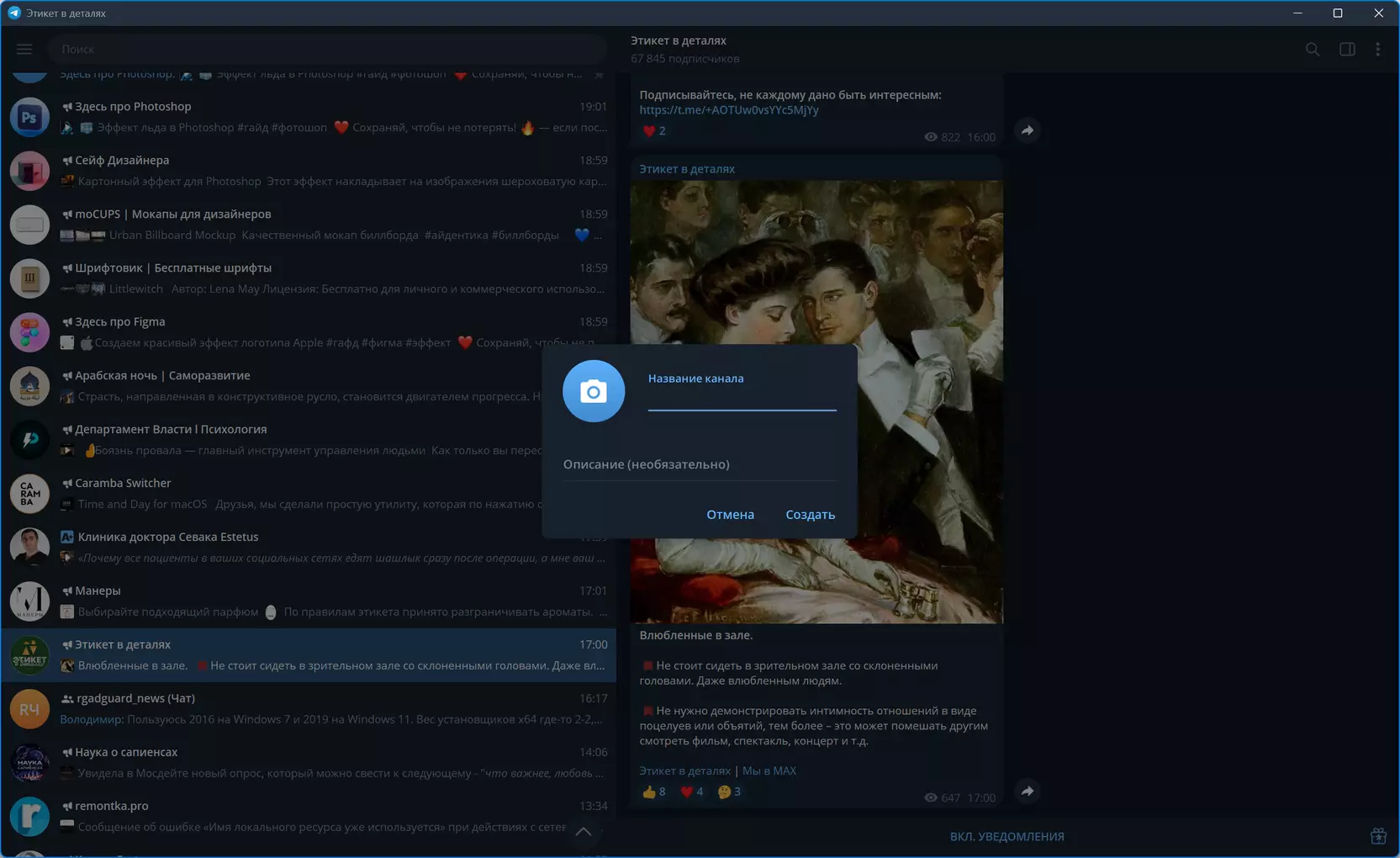
Task: React with heart showing 2
Action: click(654, 131)
